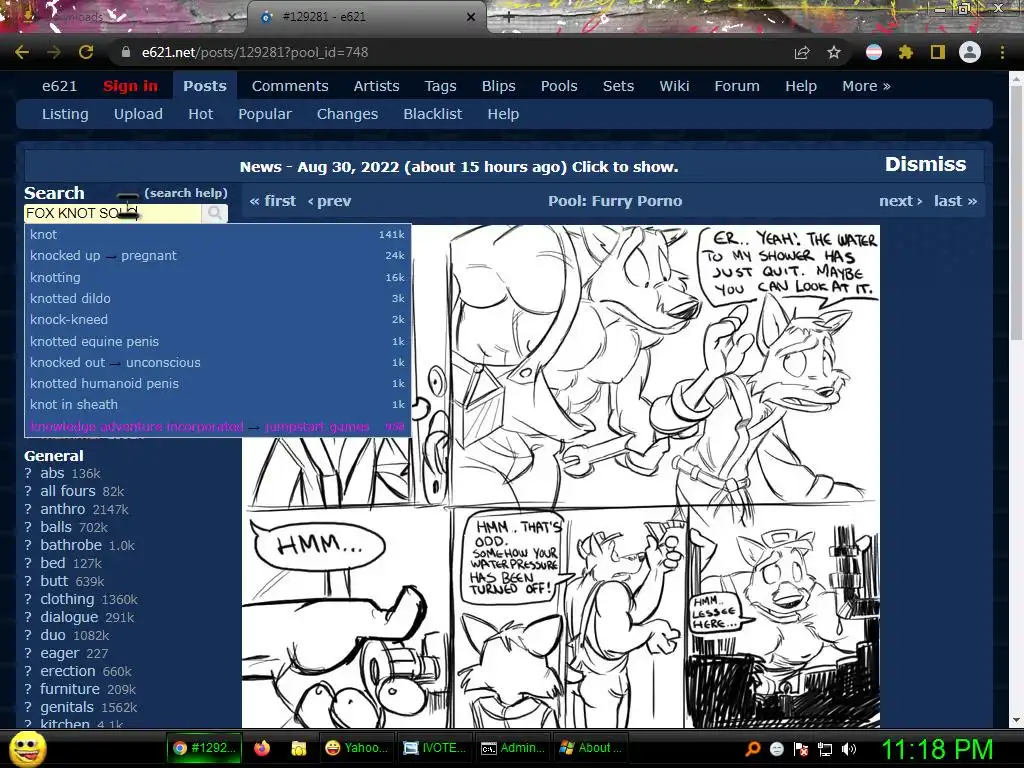Open Help in the Posts sub-menu
The image size is (1024, 768).
[x=503, y=114]
